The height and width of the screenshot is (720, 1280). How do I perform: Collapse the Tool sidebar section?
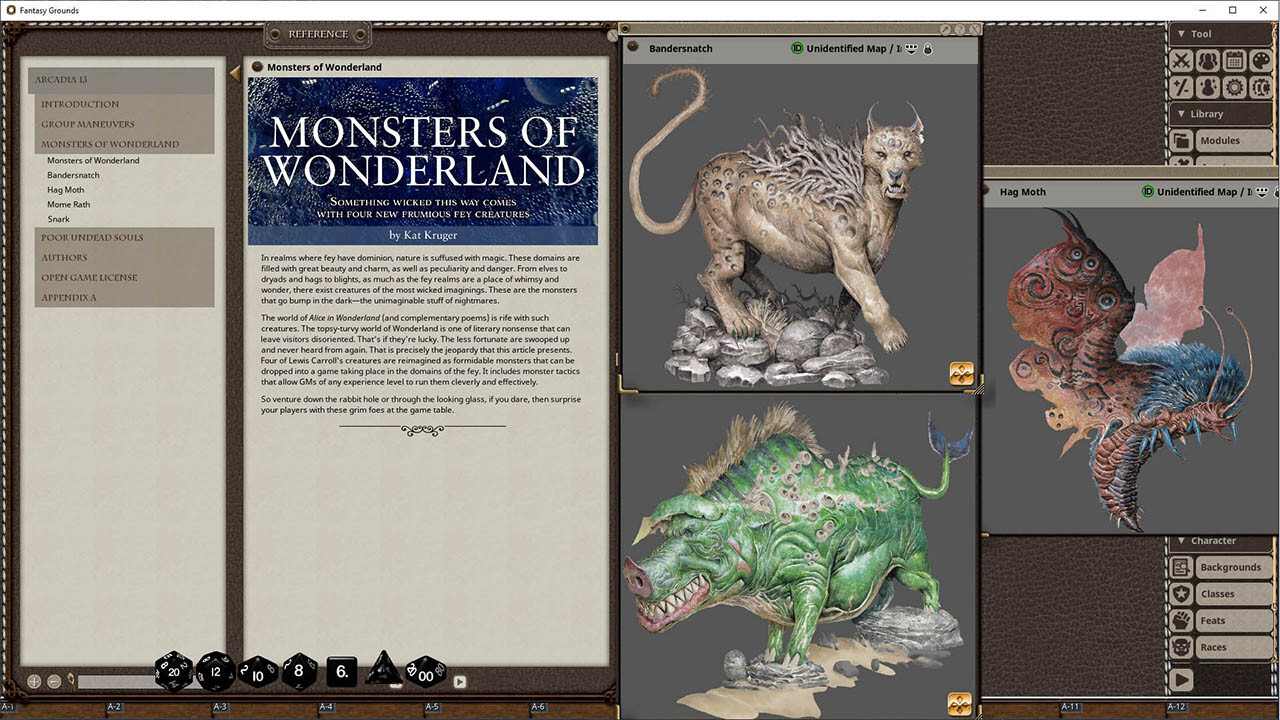pos(1180,34)
